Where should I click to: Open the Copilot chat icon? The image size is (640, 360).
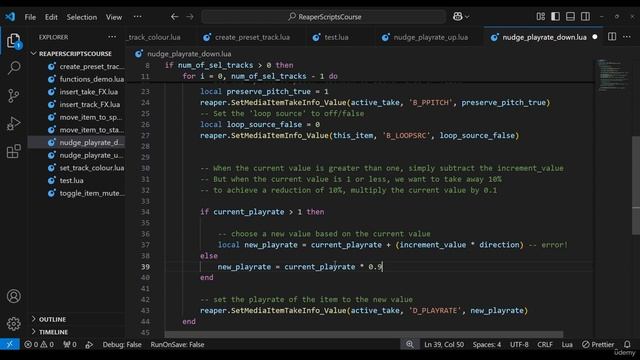(x=458, y=16)
